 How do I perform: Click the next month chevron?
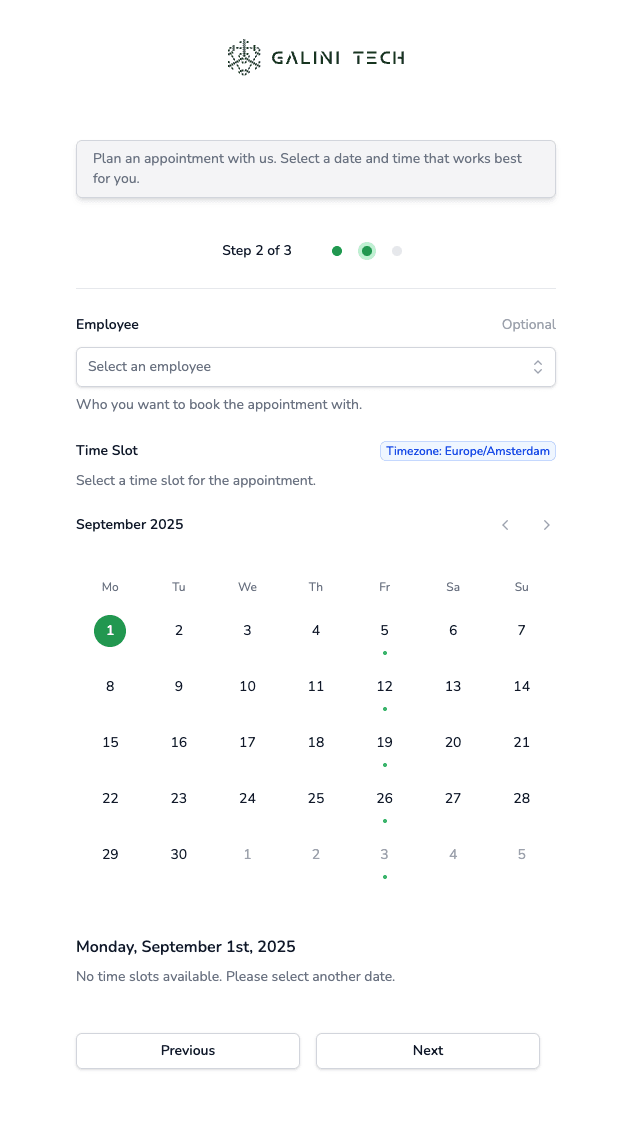[546, 525]
